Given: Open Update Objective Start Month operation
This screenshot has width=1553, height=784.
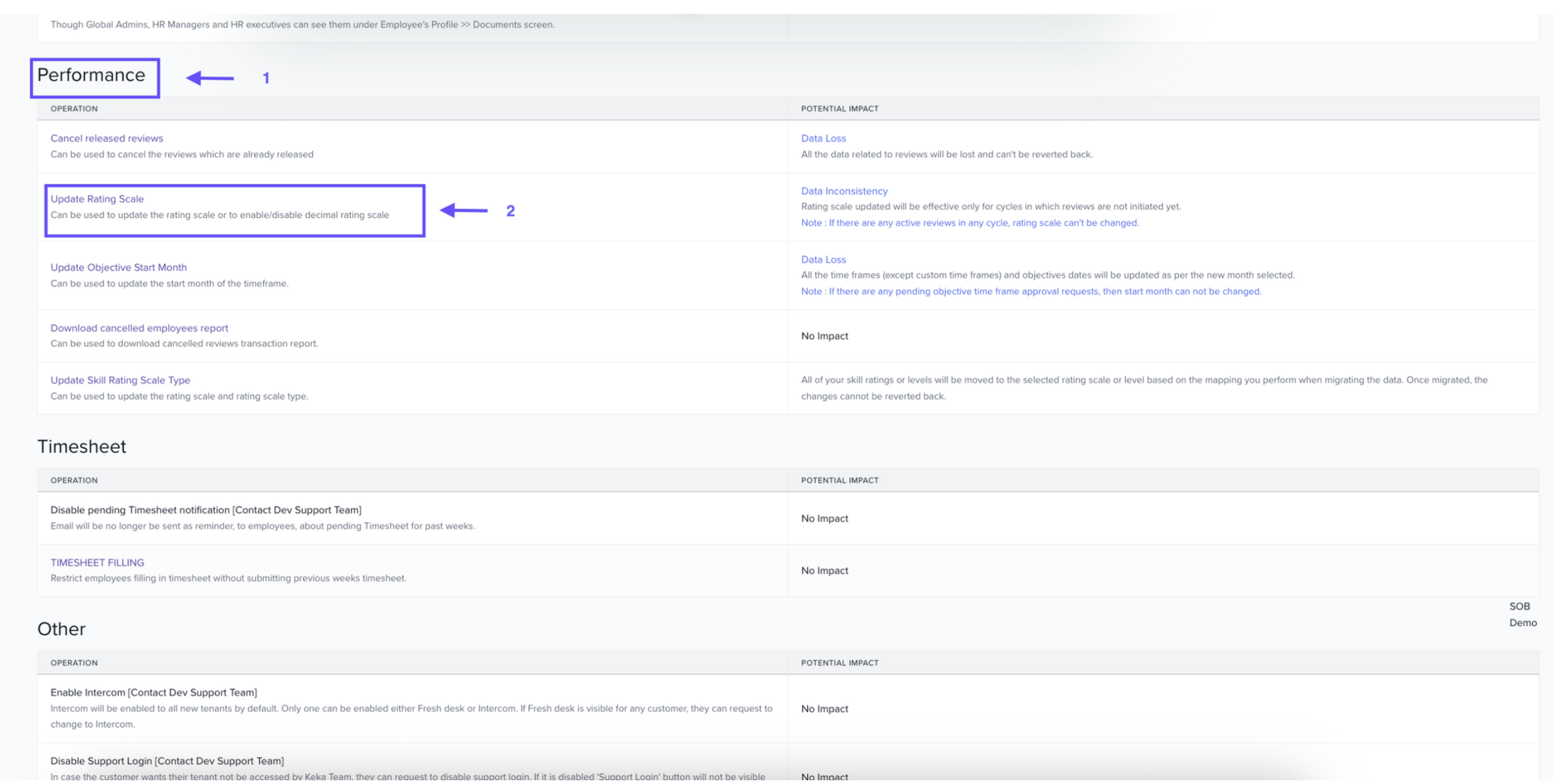Looking at the screenshot, I should [x=118, y=267].
